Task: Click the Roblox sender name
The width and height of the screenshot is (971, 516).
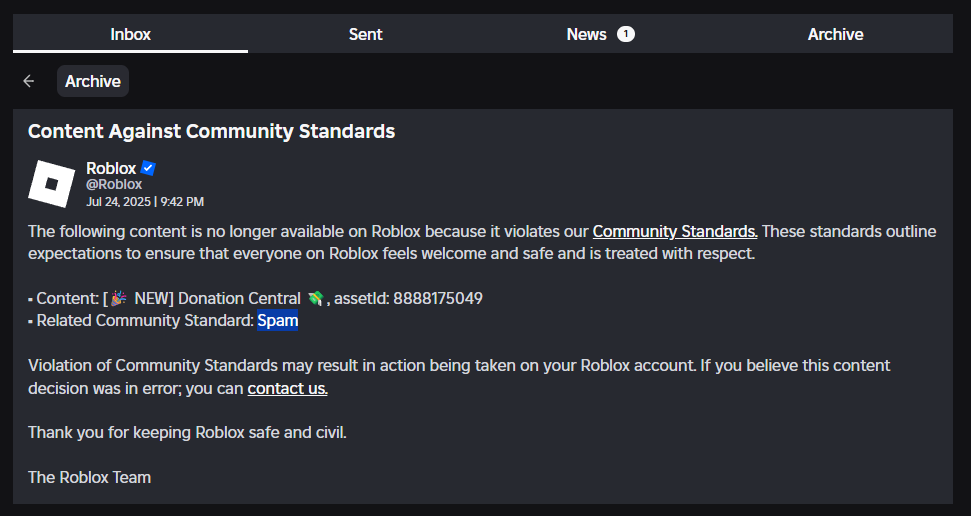Action: [x=111, y=168]
